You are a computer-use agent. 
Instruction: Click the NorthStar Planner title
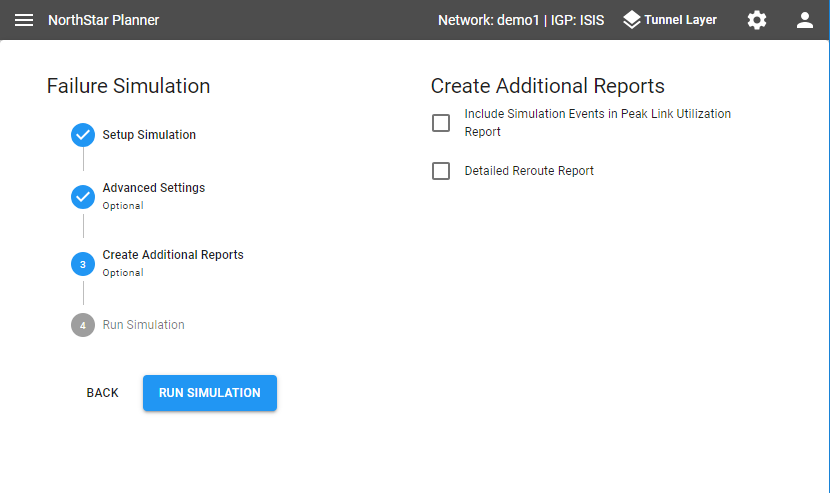(103, 20)
